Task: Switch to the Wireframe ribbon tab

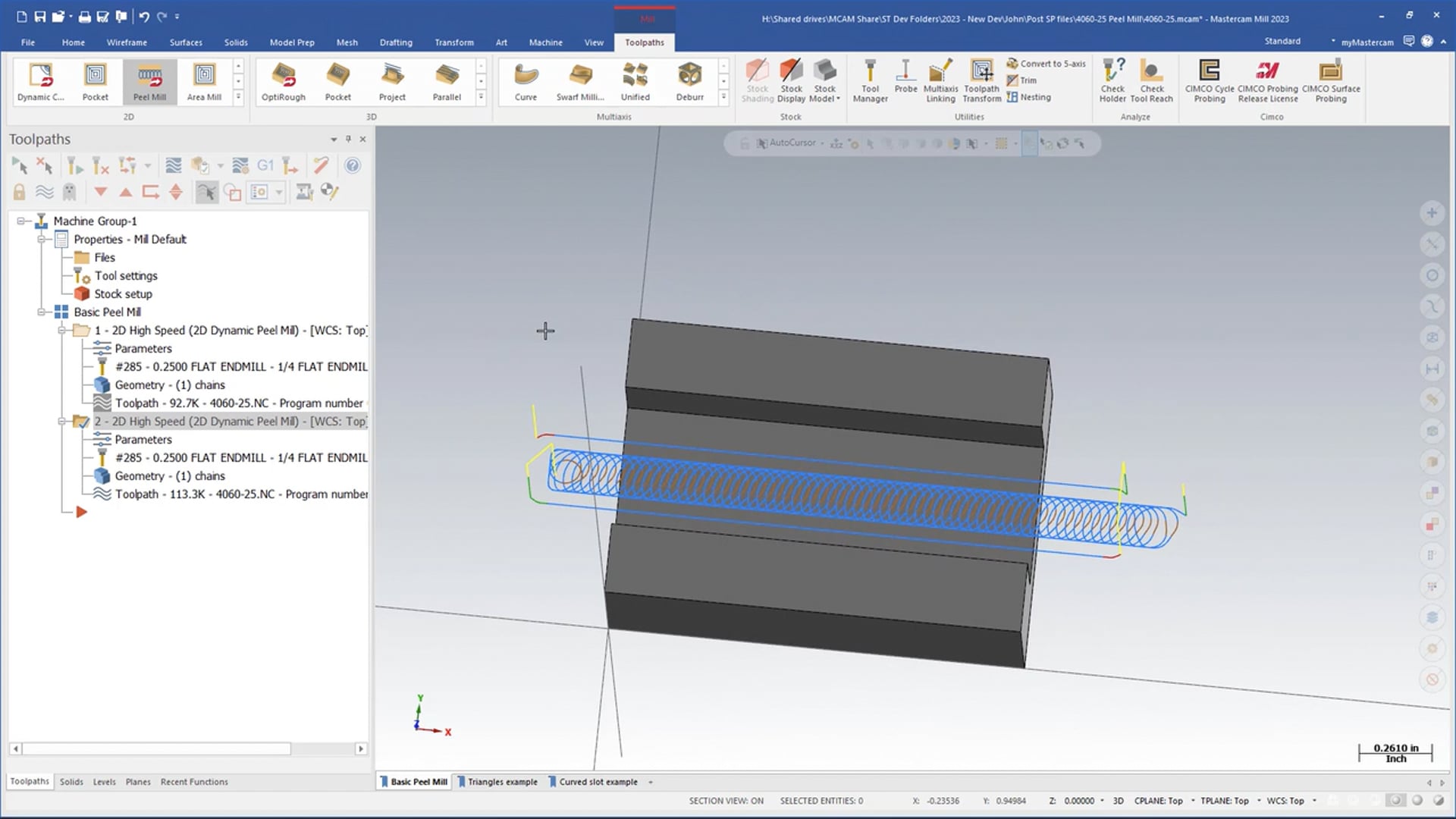Action: click(127, 42)
